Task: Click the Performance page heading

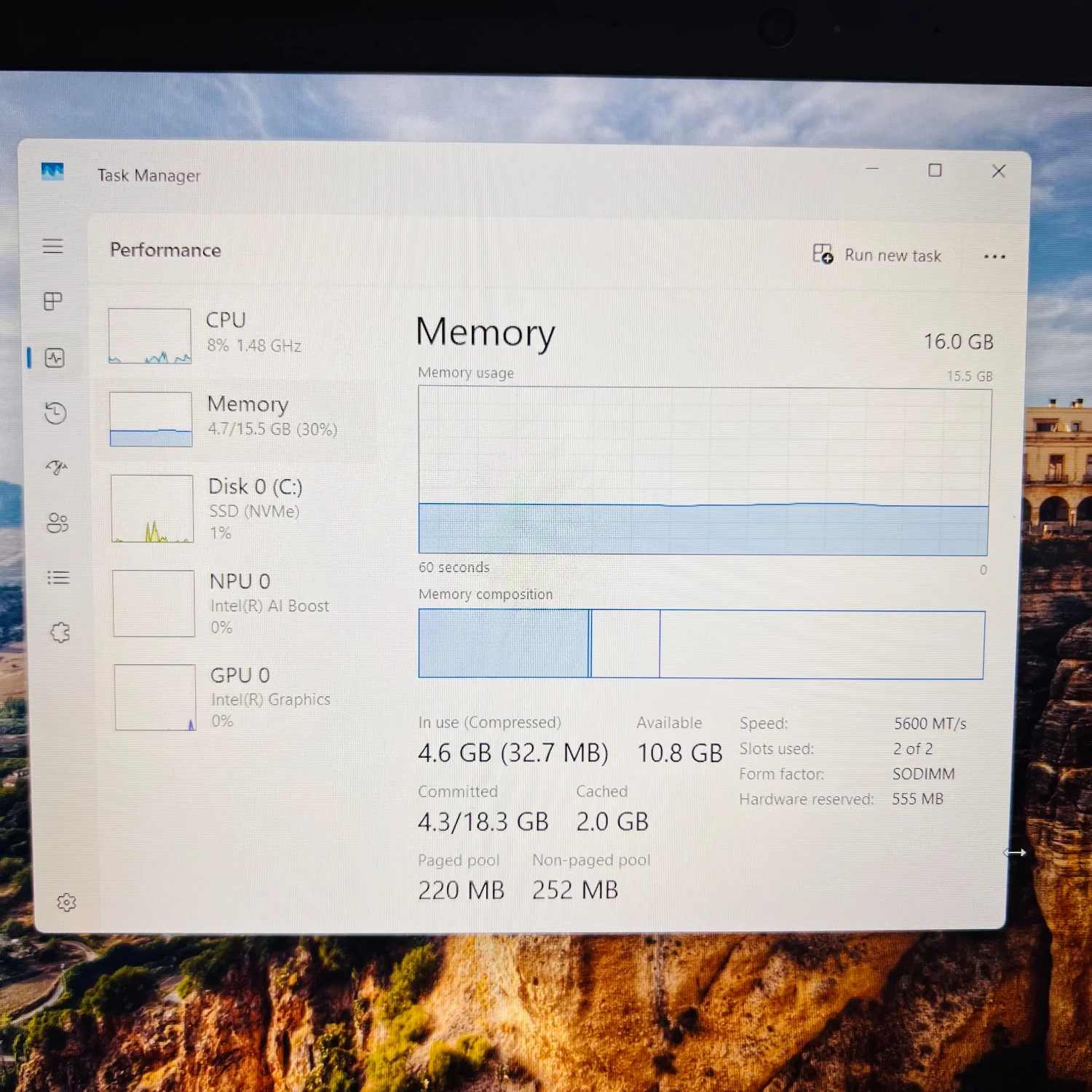Action: tap(165, 250)
